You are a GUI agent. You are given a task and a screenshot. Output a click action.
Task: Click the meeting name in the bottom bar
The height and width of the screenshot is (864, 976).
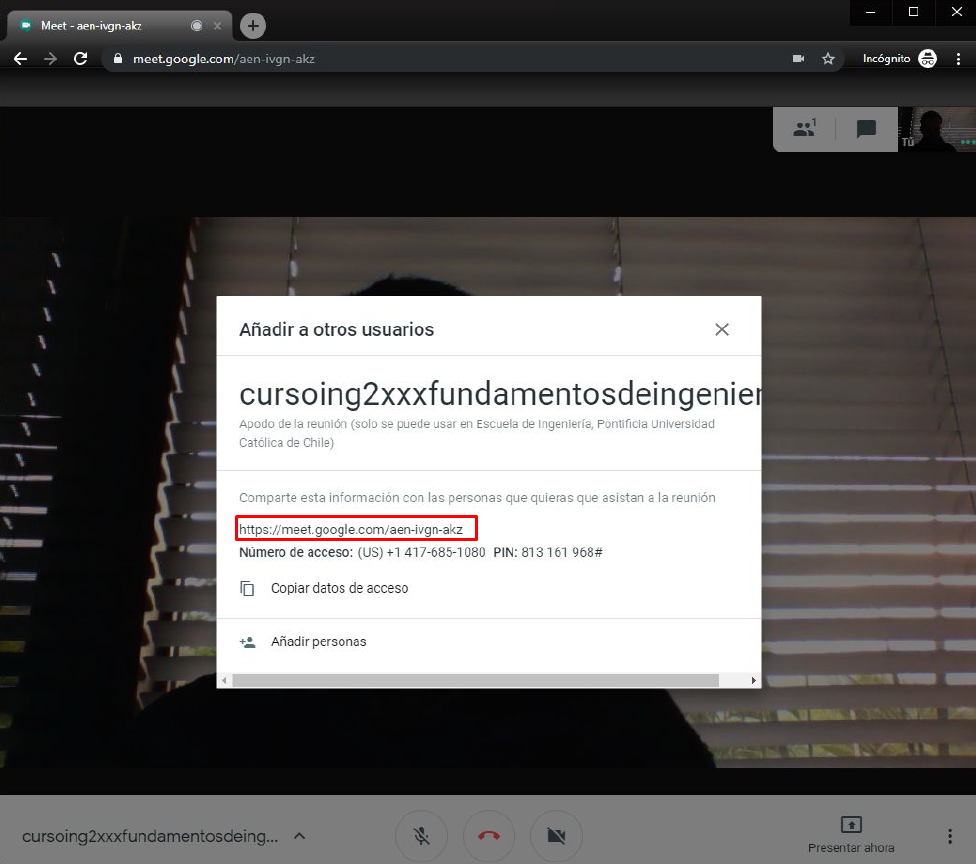(150, 836)
